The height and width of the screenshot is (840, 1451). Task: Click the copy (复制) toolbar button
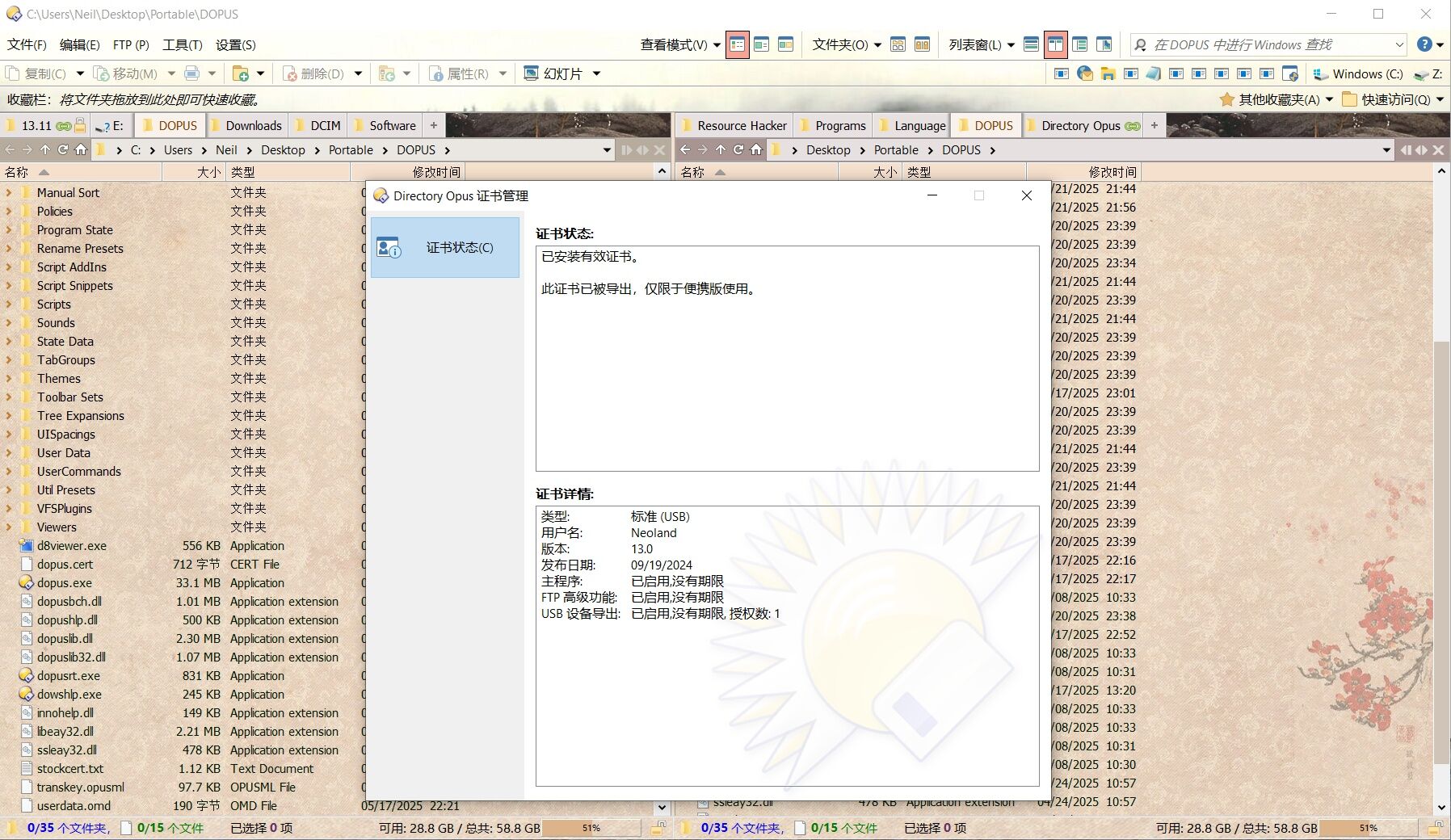tap(36, 73)
